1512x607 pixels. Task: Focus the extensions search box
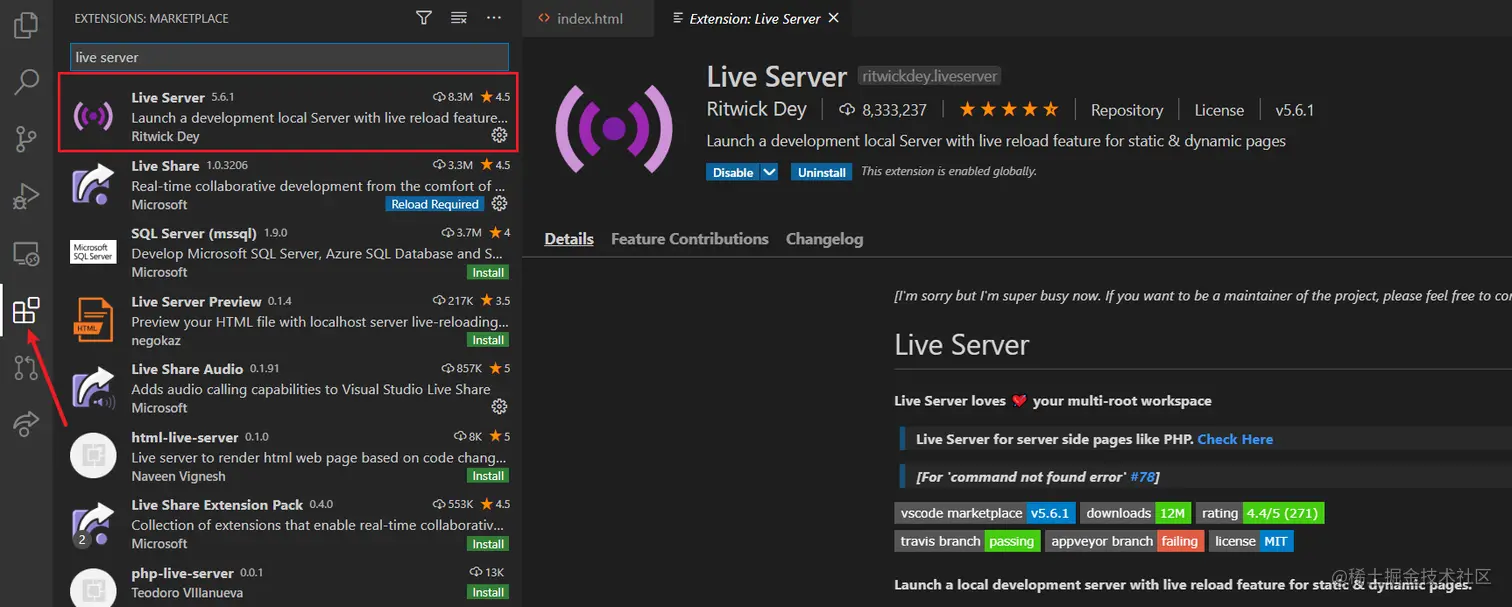[x=289, y=57]
